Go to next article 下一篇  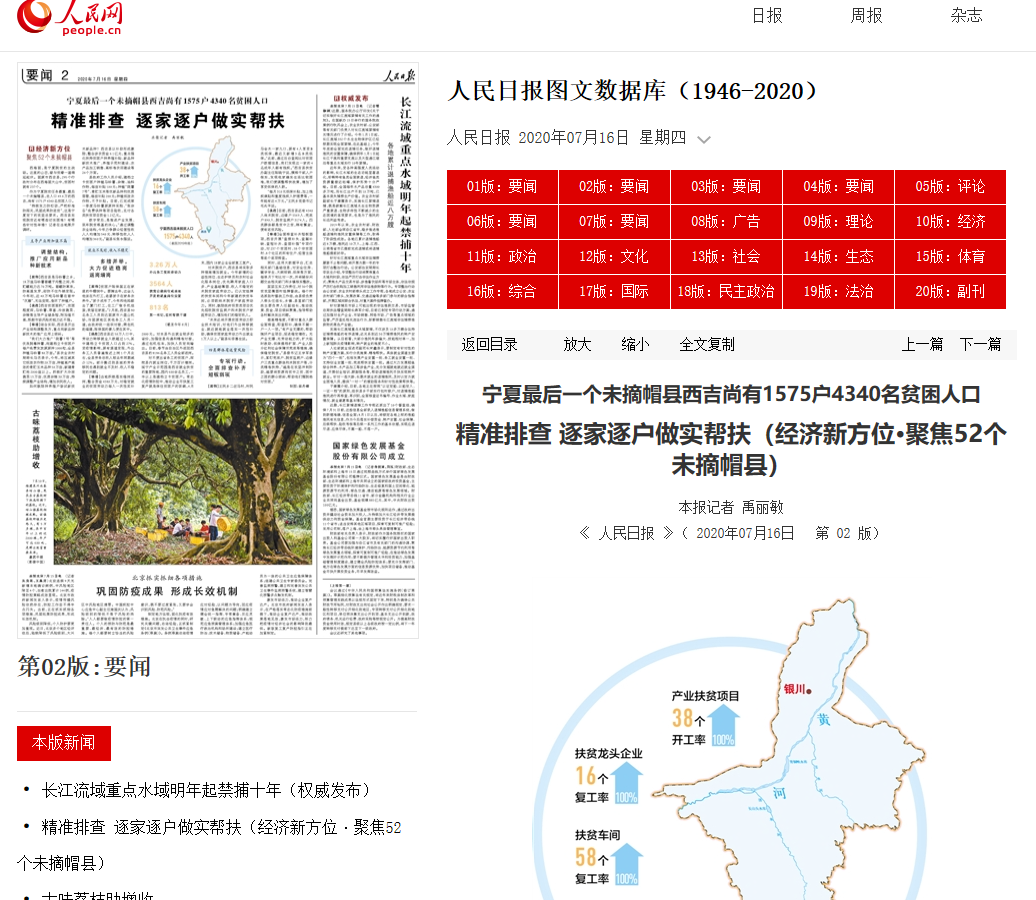tap(980, 344)
